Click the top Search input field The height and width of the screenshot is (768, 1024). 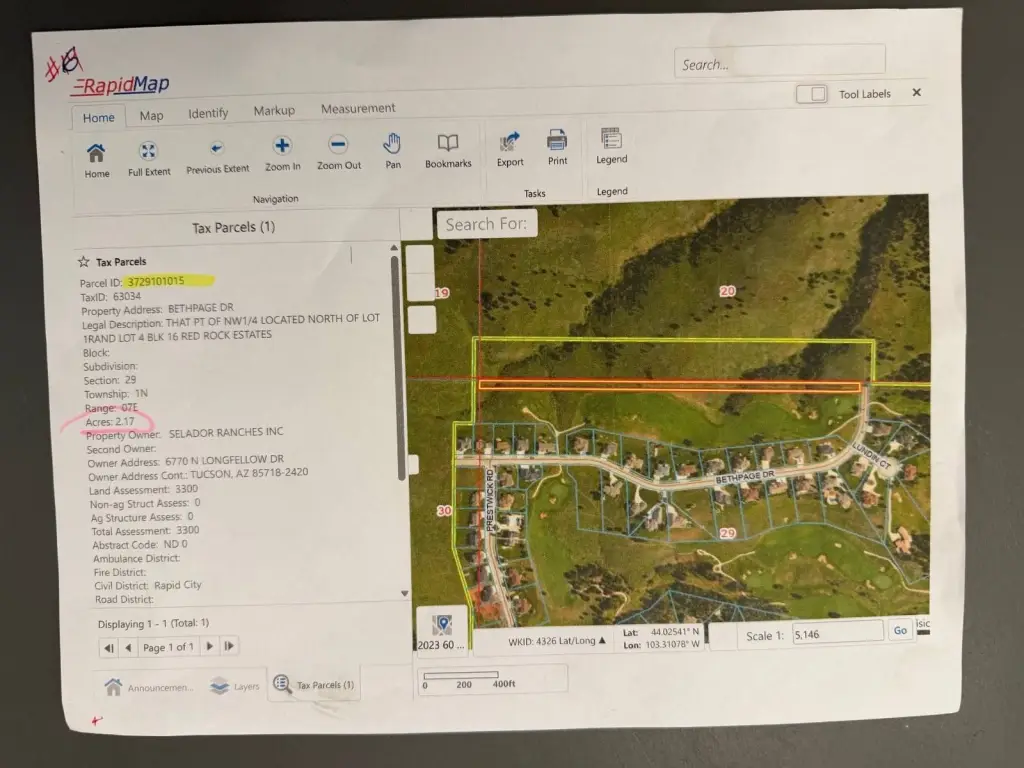(779, 64)
